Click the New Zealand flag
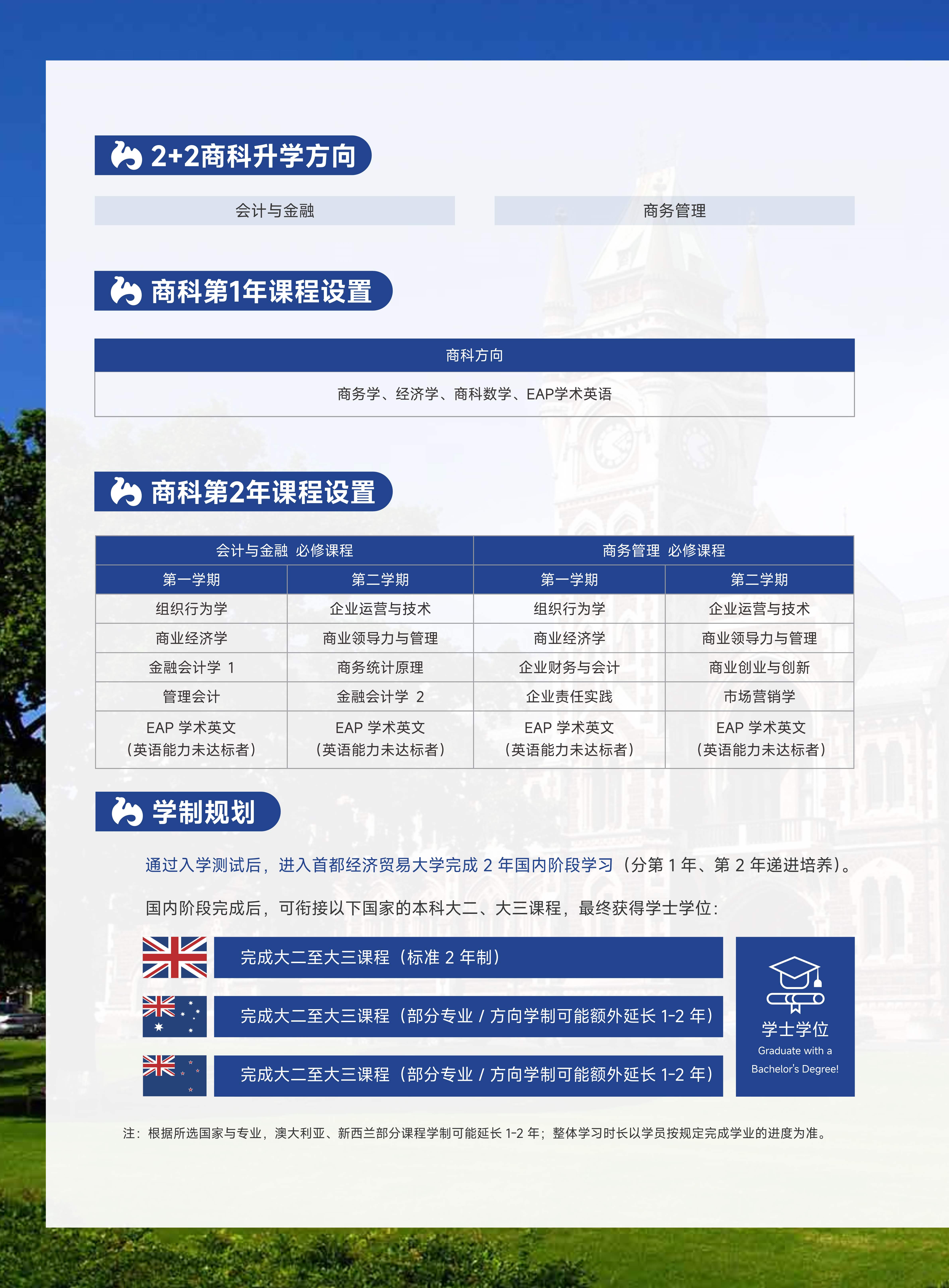949x1288 pixels. tap(175, 1076)
